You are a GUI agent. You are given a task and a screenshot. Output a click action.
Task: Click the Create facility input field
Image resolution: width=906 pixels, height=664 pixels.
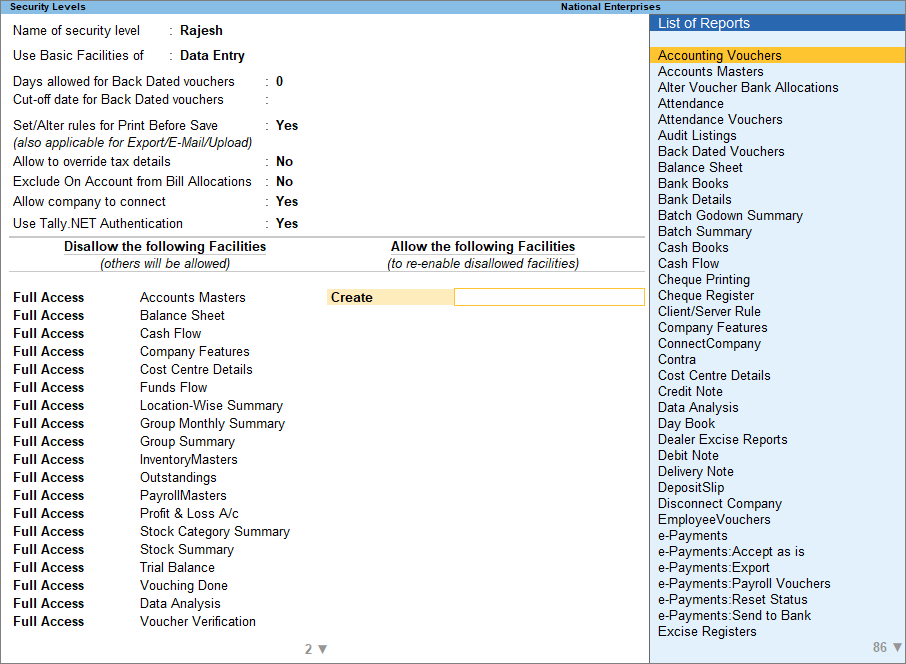[549, 297]
